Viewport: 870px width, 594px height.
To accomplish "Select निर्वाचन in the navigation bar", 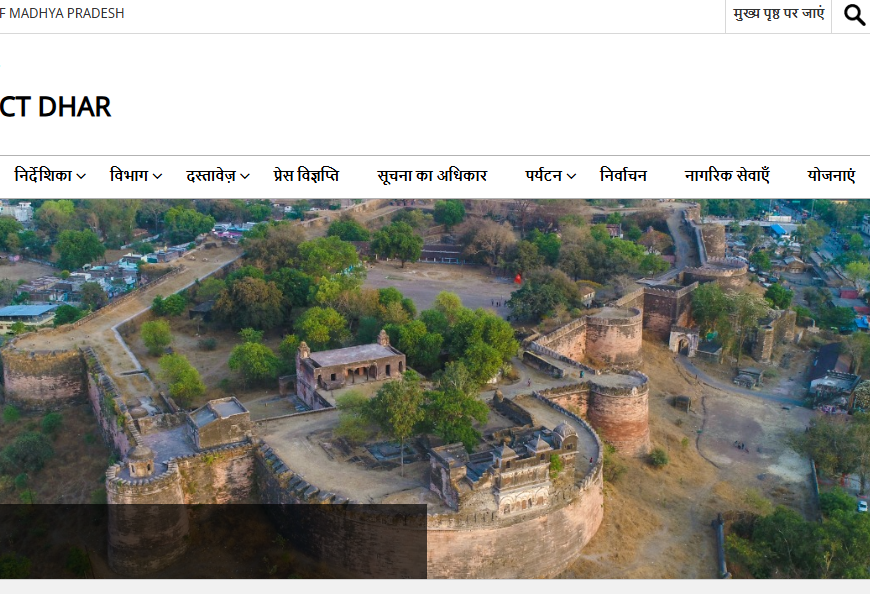I will tap(623, 176).
